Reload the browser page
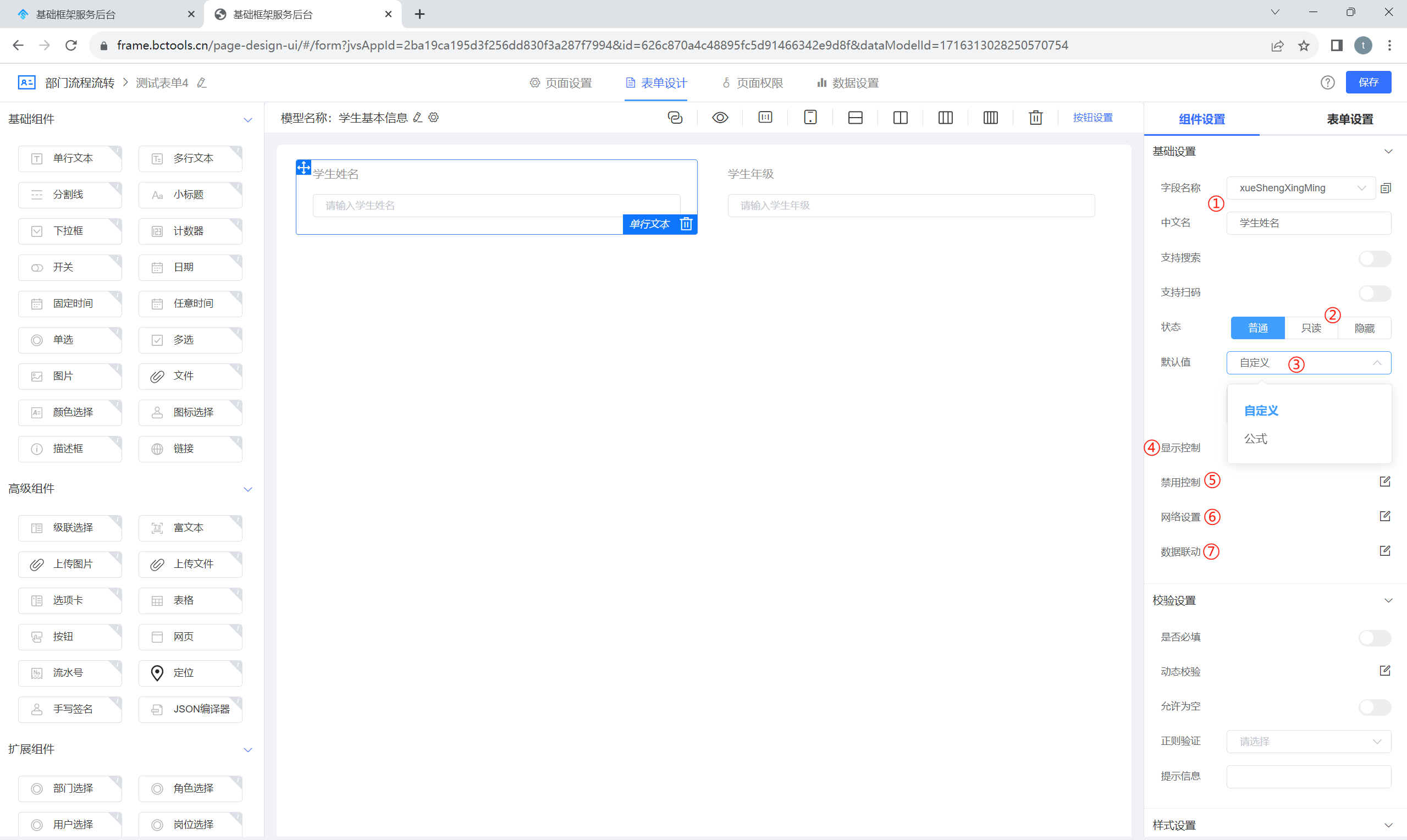The width and height of the screenshot is (1407, 840). [71, 45]
